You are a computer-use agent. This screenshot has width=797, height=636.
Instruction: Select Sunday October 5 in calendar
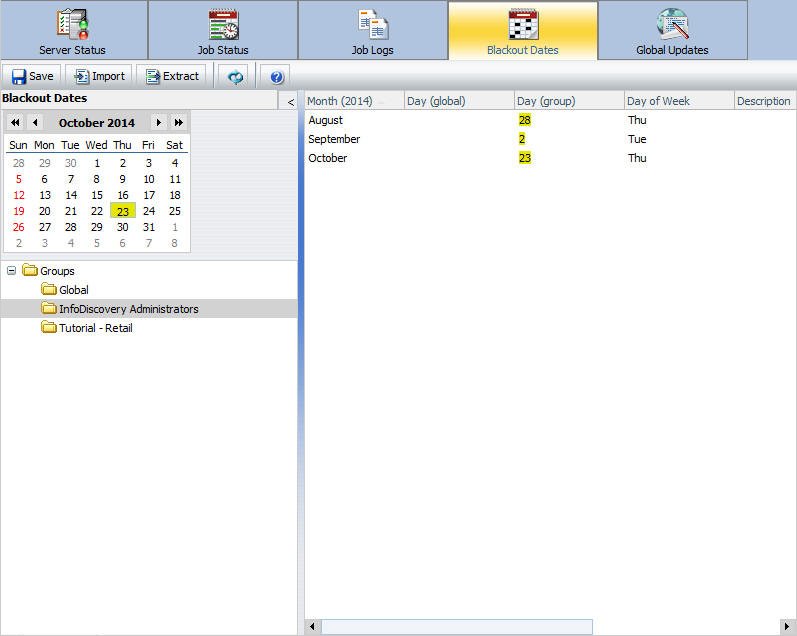click(x=19, y=179)
